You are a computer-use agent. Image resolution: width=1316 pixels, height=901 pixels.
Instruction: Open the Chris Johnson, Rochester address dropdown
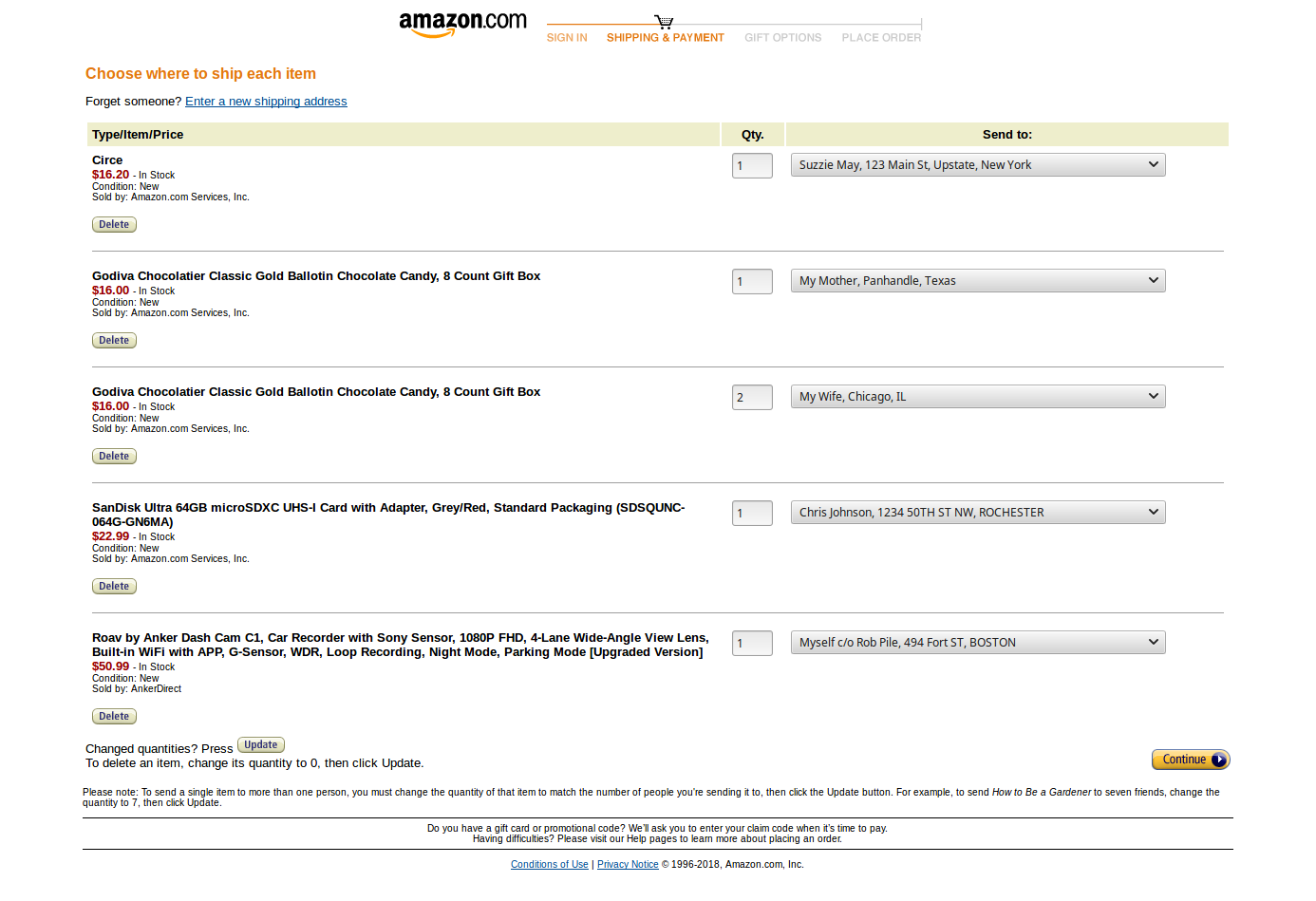[977, 513]
